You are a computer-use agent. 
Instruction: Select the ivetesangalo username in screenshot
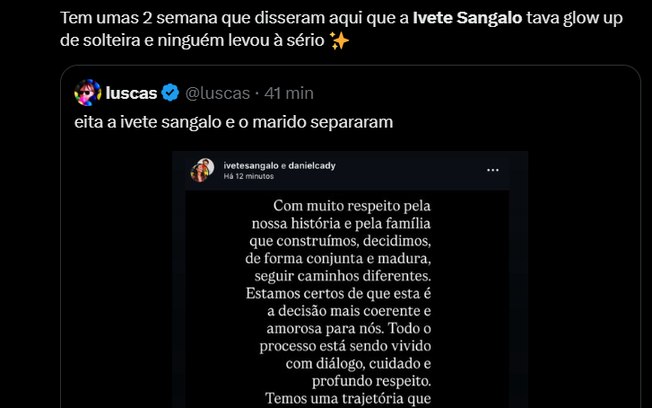click(249, 165)
